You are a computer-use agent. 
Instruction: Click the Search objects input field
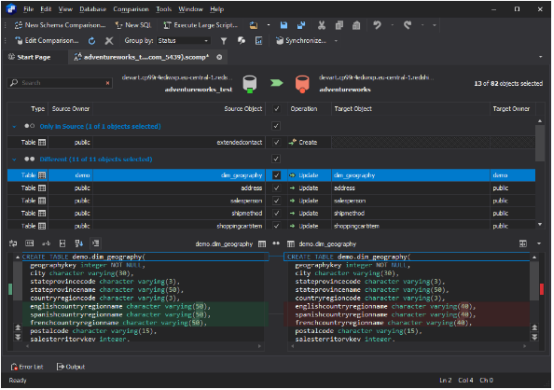pos(60,83)
